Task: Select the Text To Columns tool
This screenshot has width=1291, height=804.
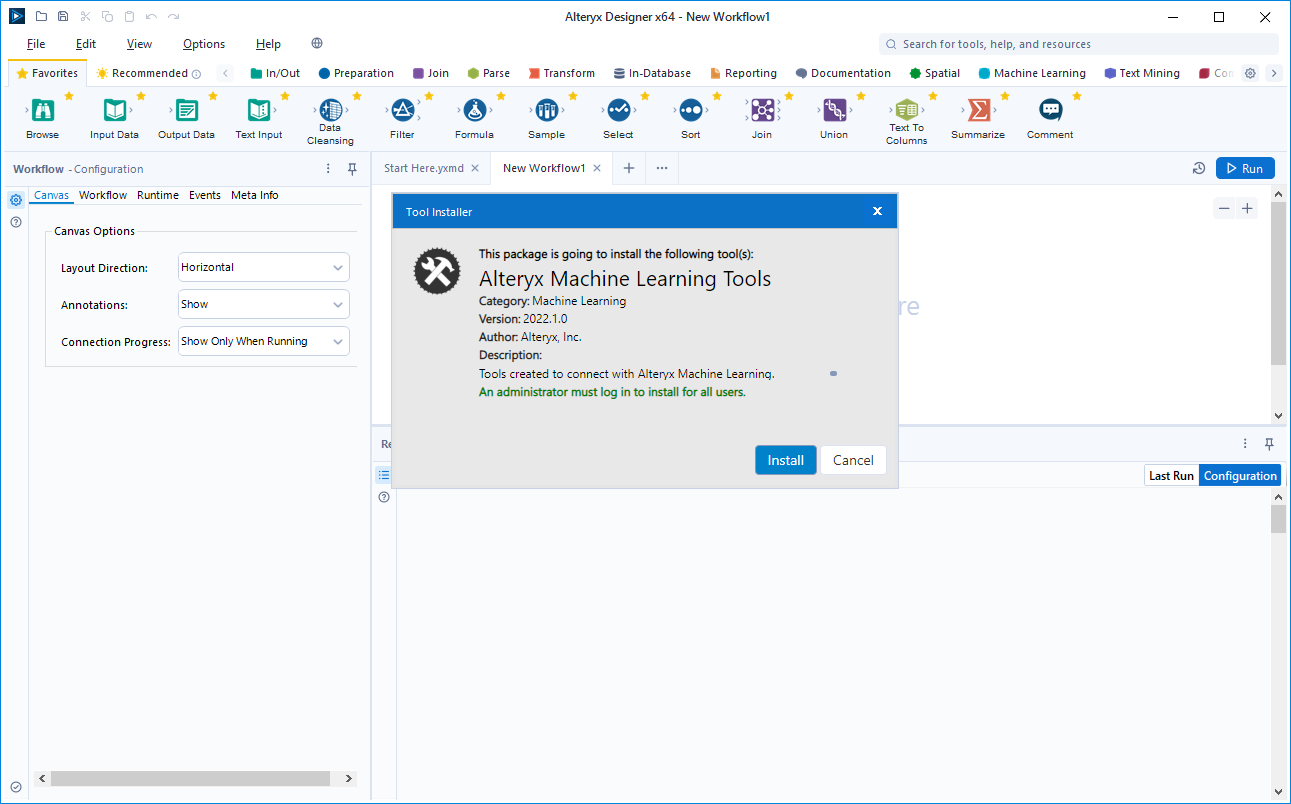Action: (906, 110)
